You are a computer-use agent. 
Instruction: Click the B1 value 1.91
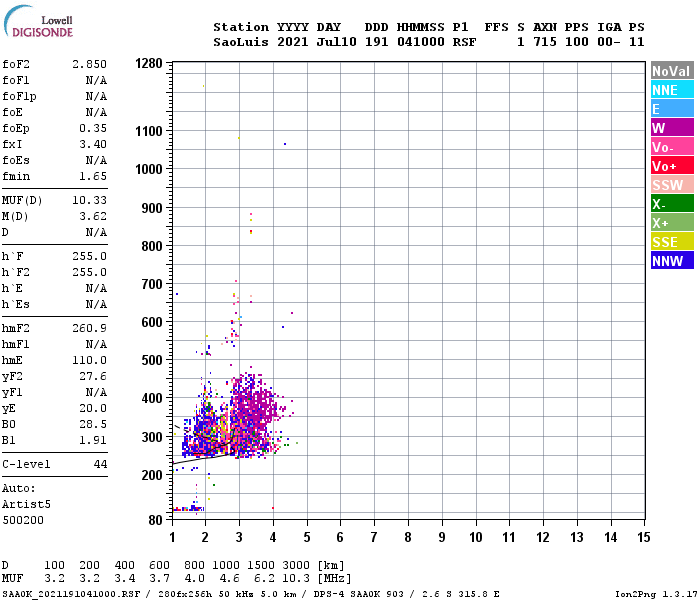(x=93, y=440)
